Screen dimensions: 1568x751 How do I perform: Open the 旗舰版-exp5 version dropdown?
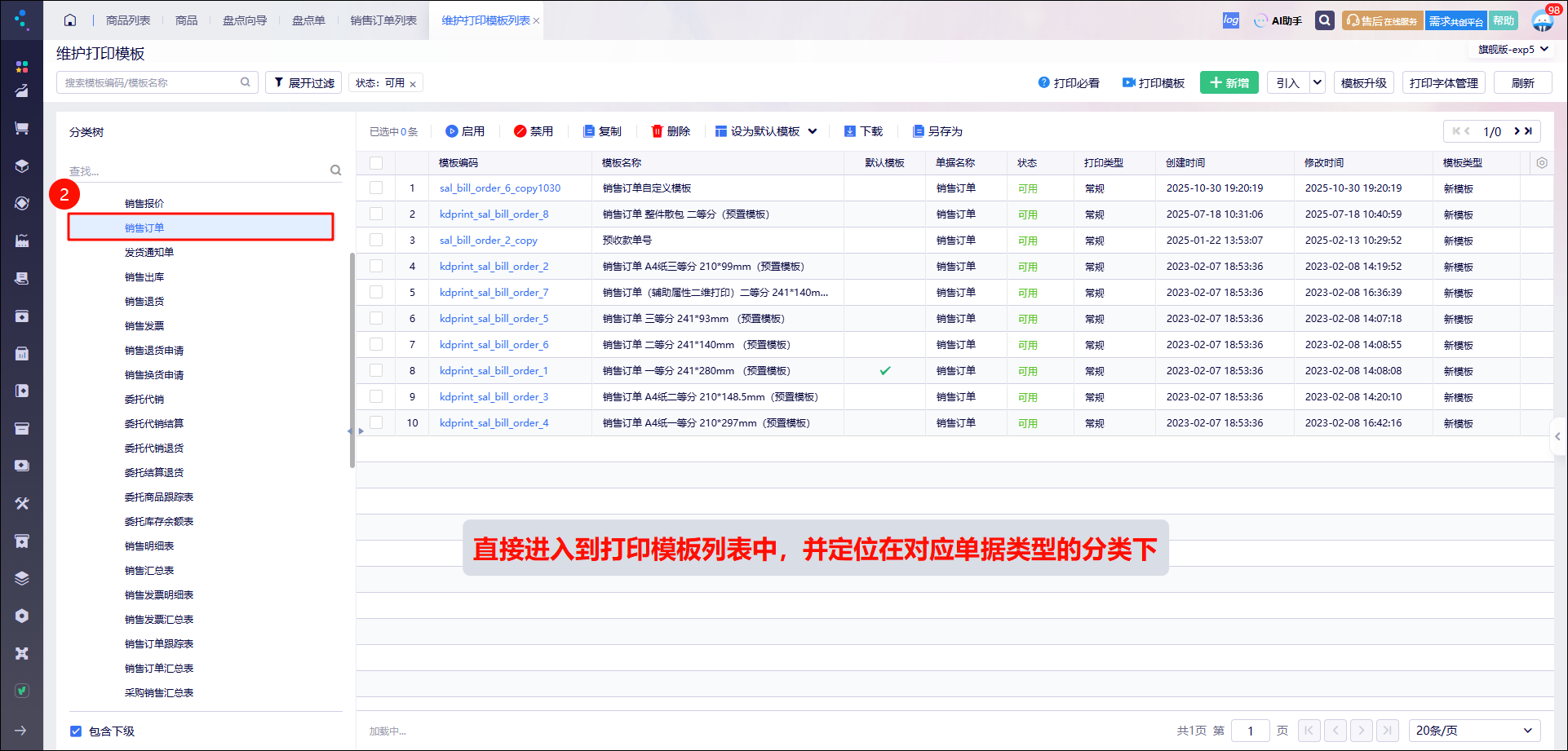[1514, 50]
